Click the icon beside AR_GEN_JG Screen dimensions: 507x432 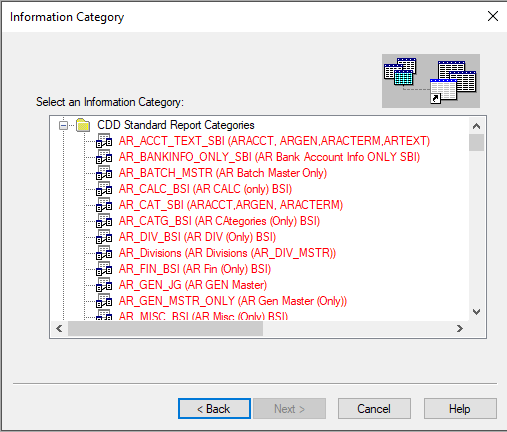coord(104,285)
